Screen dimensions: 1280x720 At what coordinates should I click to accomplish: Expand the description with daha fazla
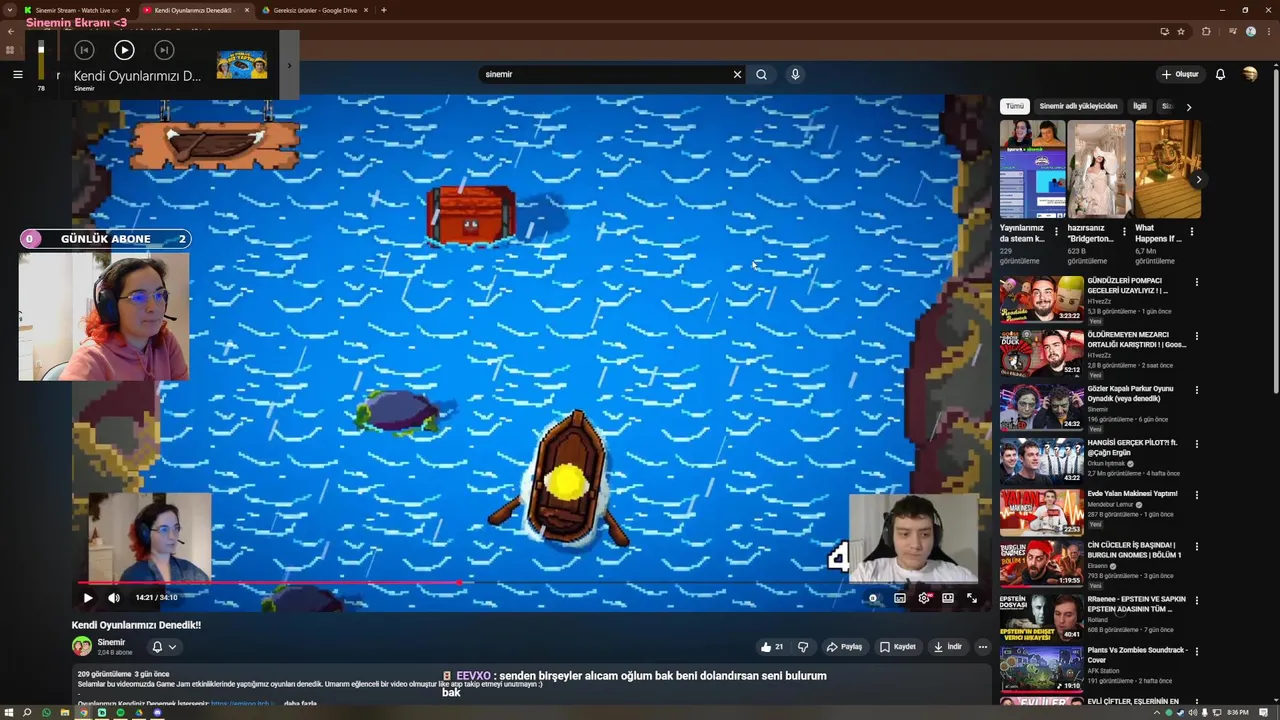tap(300, 703)
